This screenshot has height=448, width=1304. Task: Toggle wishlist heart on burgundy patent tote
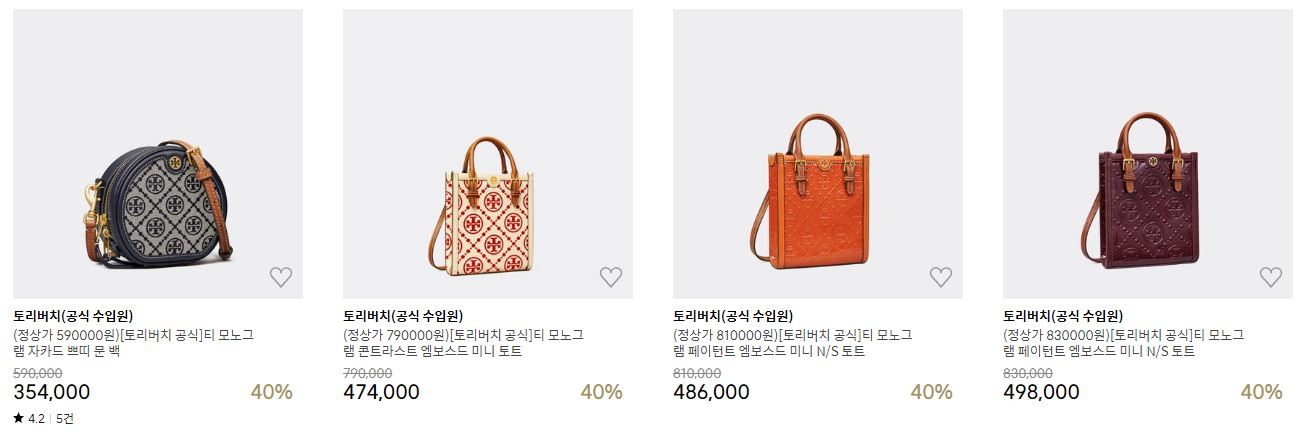[x=1271, y=277]
